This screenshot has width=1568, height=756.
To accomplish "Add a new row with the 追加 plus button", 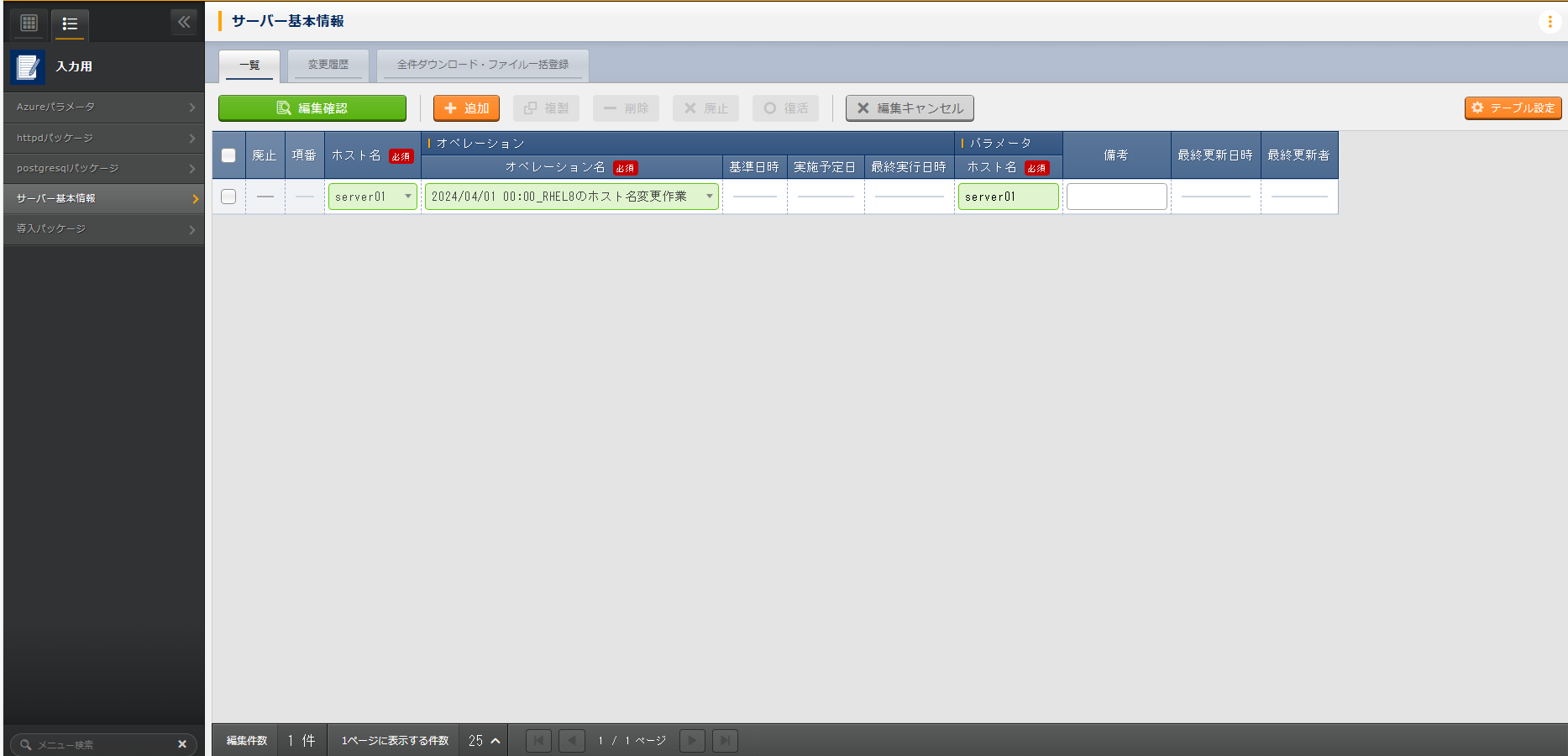I will 465,108.
